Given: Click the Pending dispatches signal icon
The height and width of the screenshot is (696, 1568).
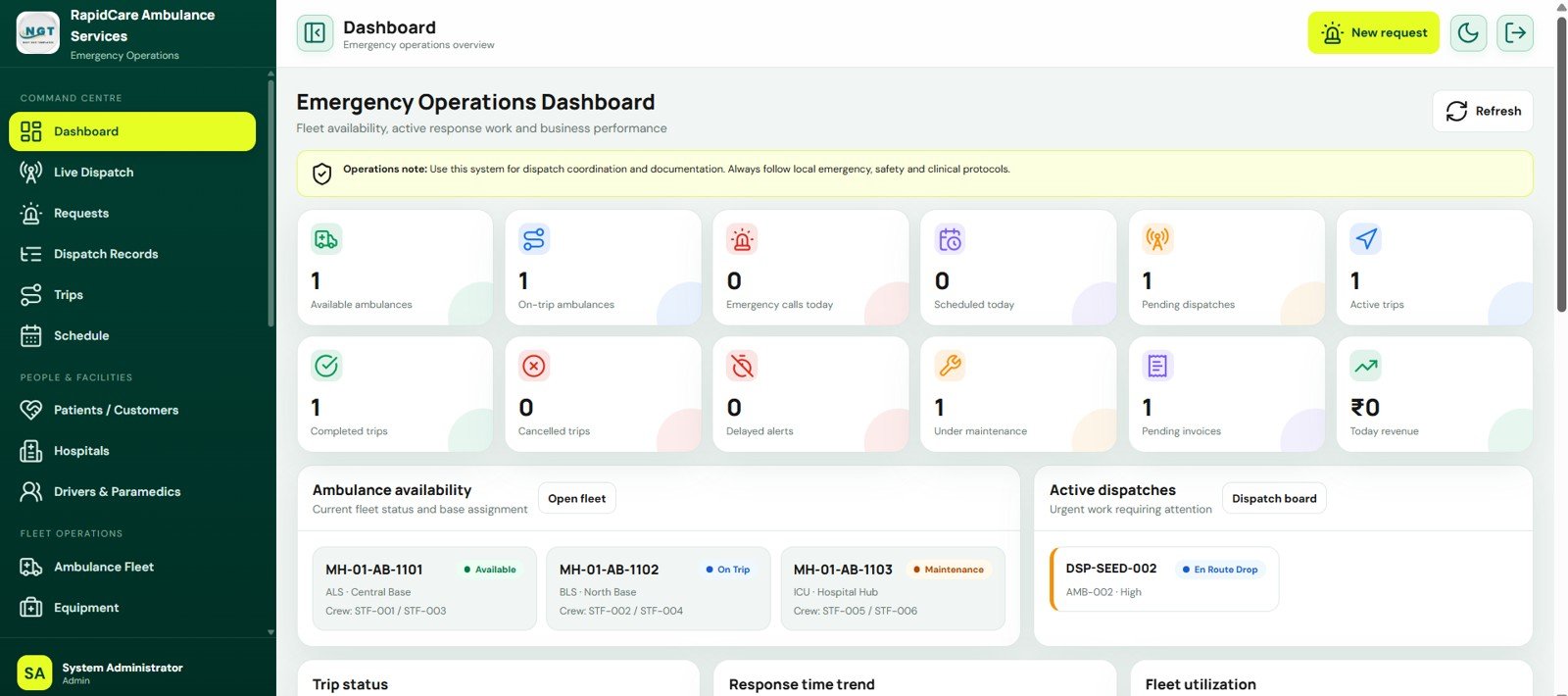Looking at the screenshot, I should pyautogui.click(x=1157, y=239).
